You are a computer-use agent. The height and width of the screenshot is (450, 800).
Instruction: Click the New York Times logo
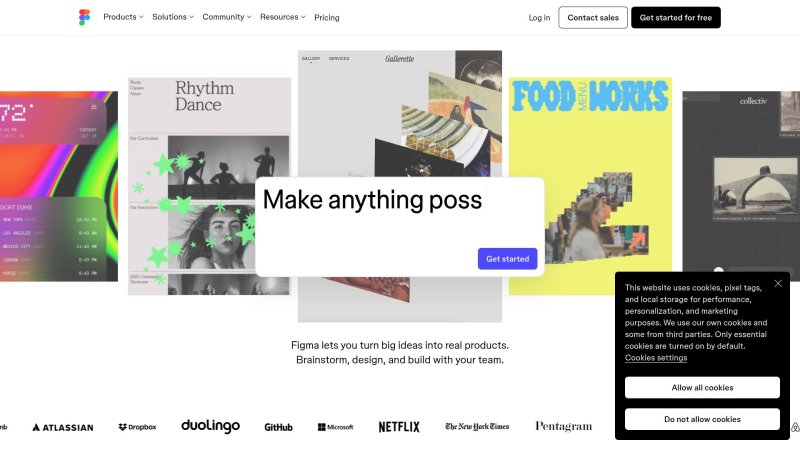coord(477,427)
